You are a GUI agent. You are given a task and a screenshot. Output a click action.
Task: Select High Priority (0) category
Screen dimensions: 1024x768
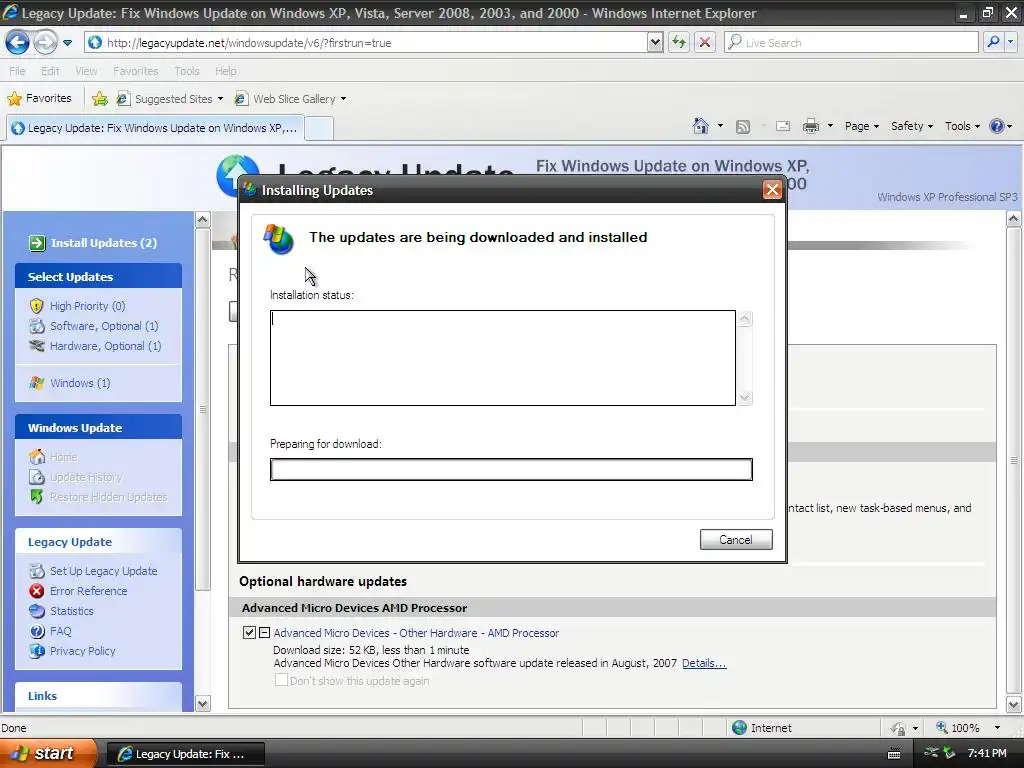click(88, 306)
